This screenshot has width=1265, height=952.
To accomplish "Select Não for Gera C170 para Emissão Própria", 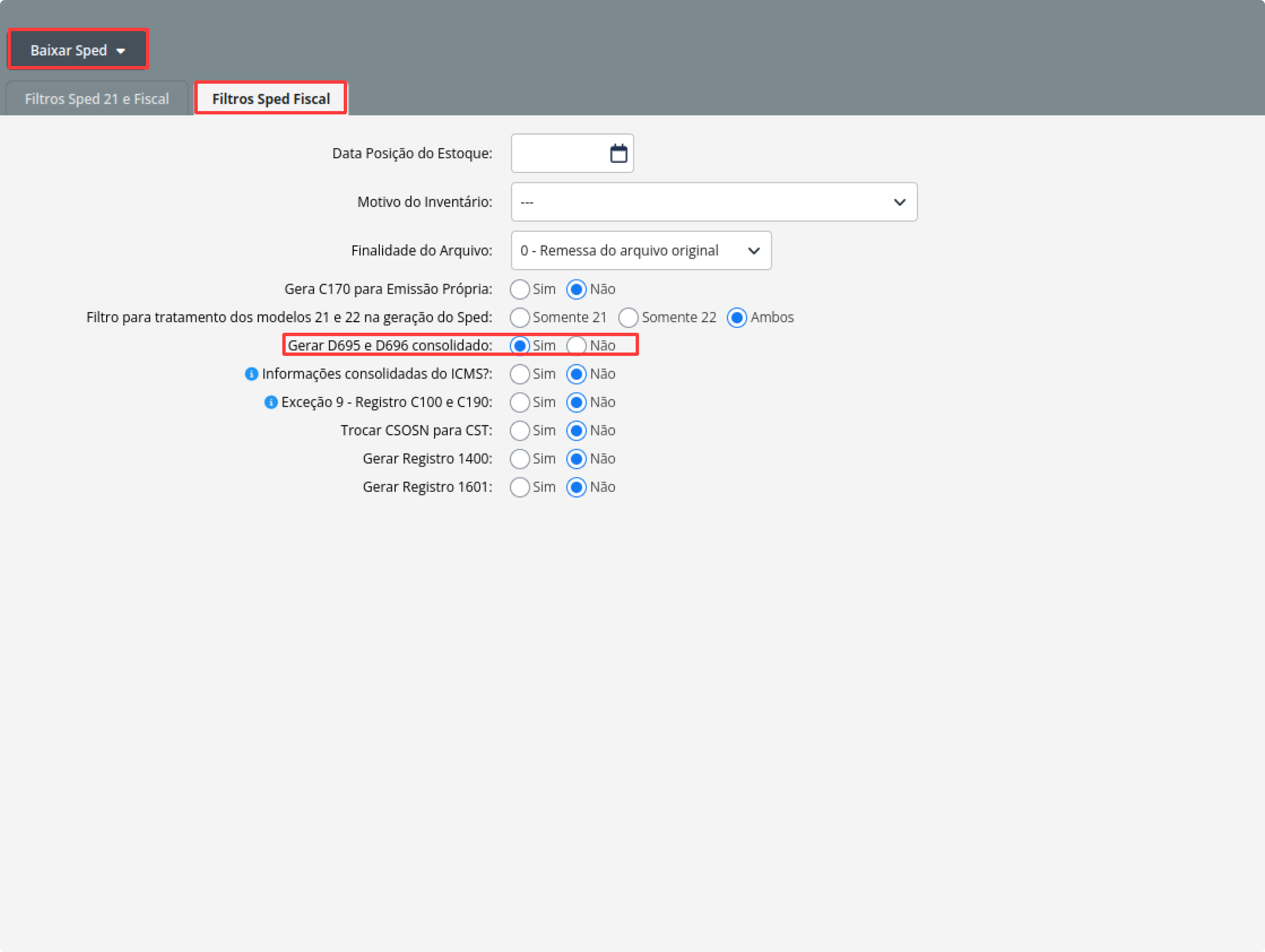I will (576, 289).
